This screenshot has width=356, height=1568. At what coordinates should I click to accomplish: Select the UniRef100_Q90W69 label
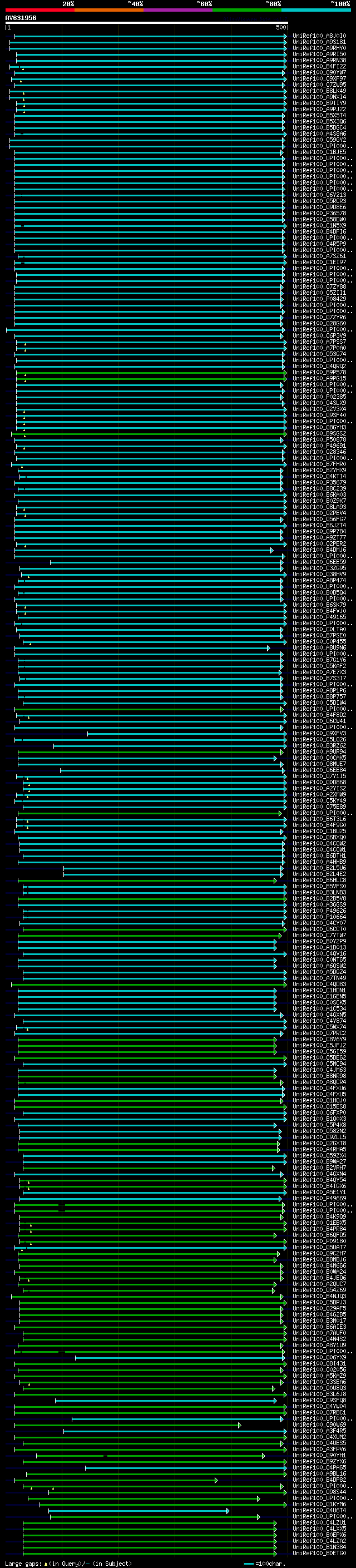(319, 1425)
